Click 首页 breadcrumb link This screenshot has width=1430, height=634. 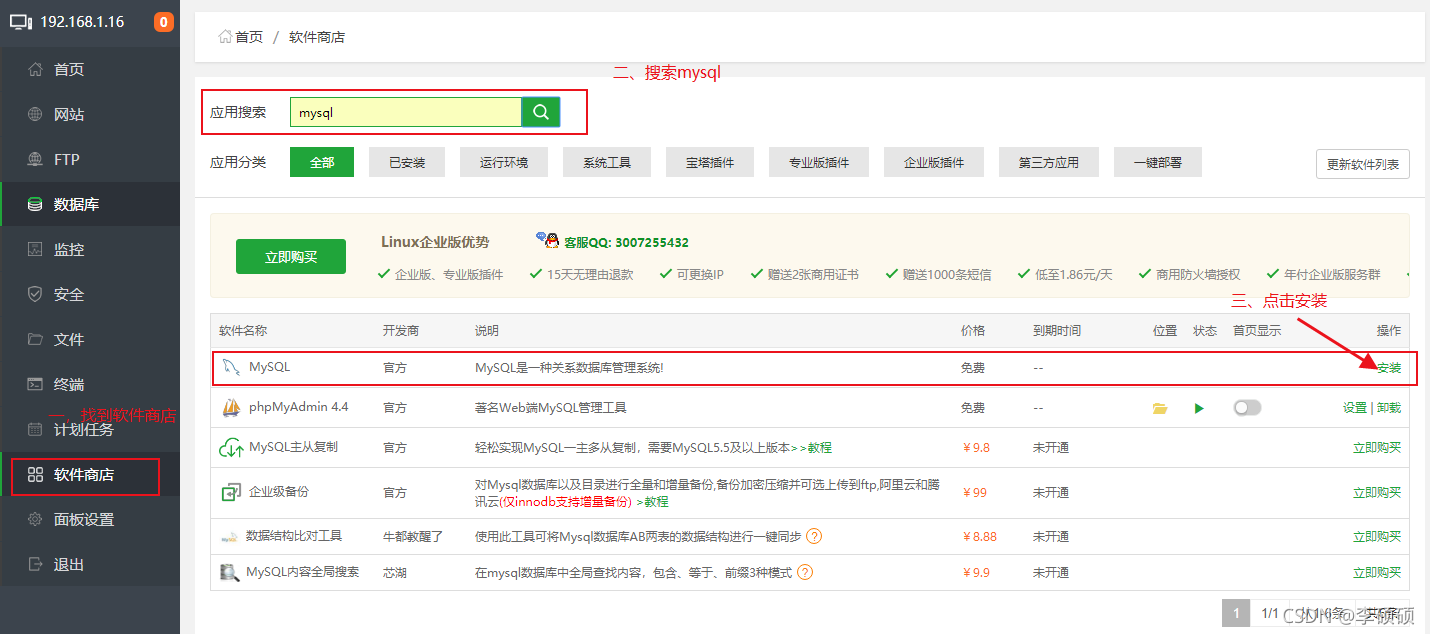click(249, 37)
